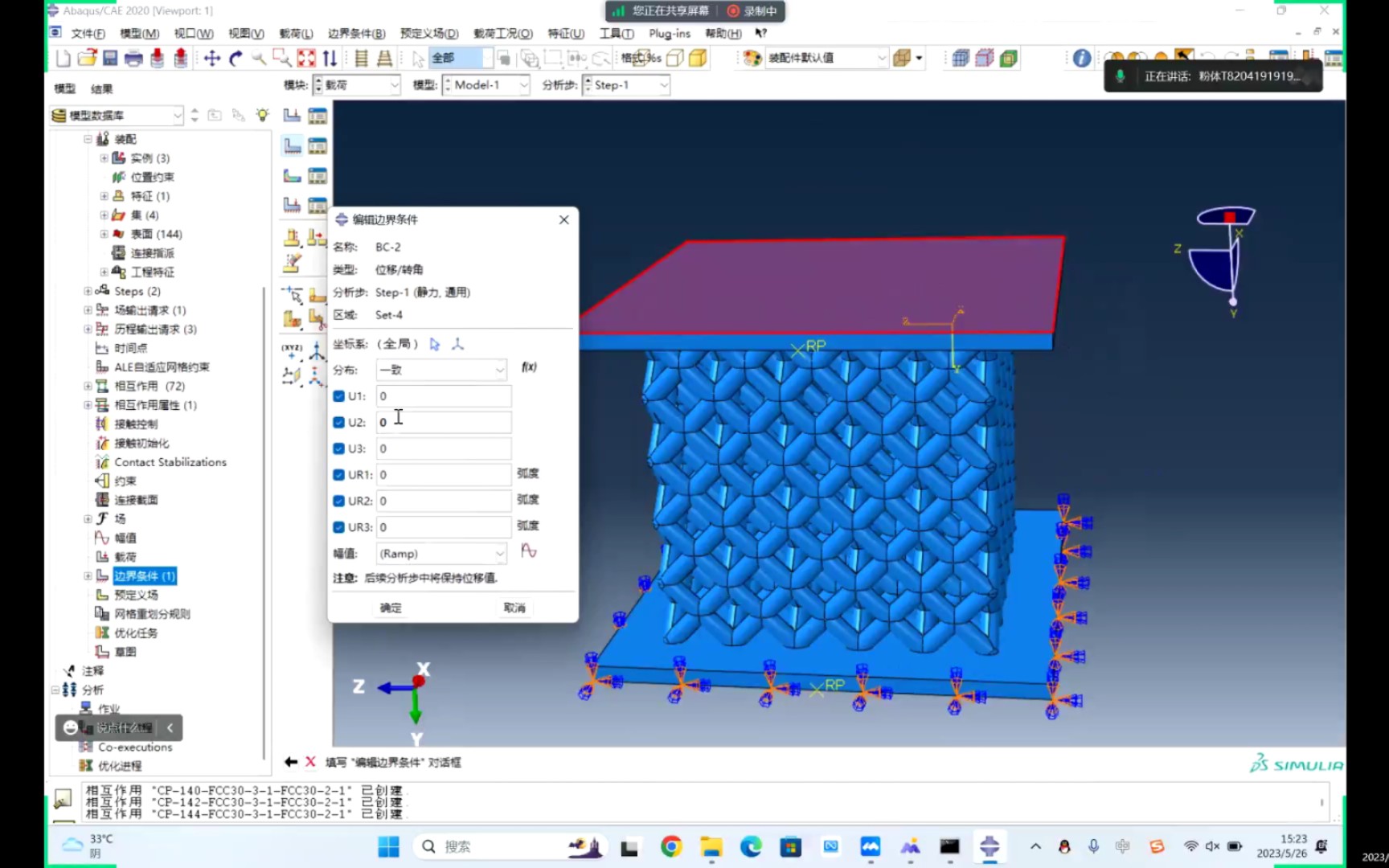Uncheck the U1 checkbox

tap(339, 396)
